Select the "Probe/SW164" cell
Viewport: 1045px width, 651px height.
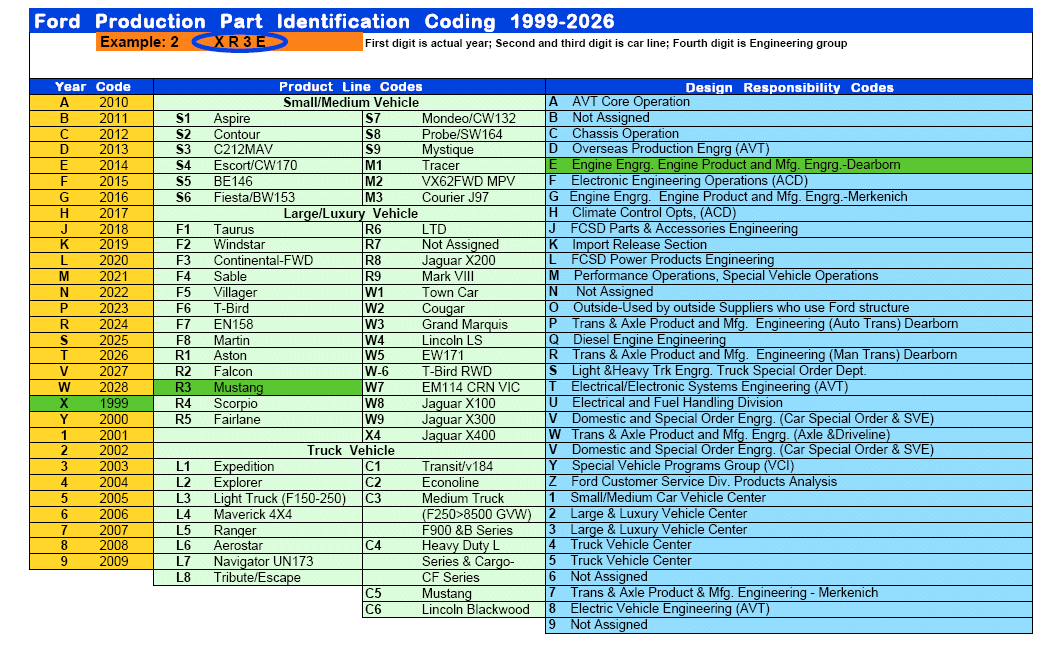click(x=462, y=134)
